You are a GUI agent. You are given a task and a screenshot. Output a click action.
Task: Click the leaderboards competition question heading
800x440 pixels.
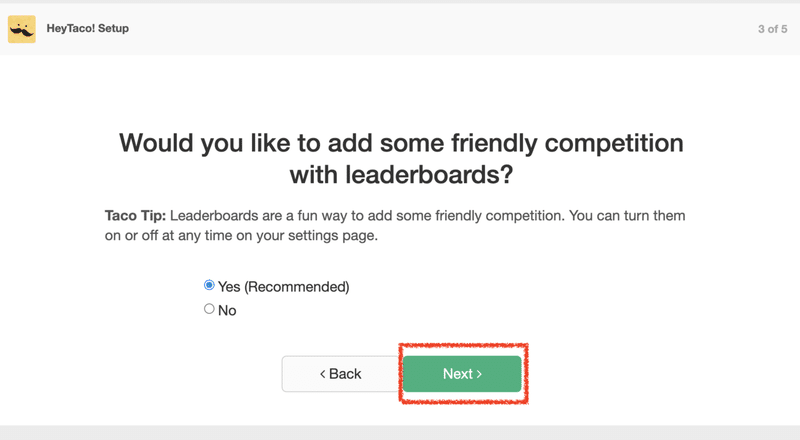tap(401, 158)
